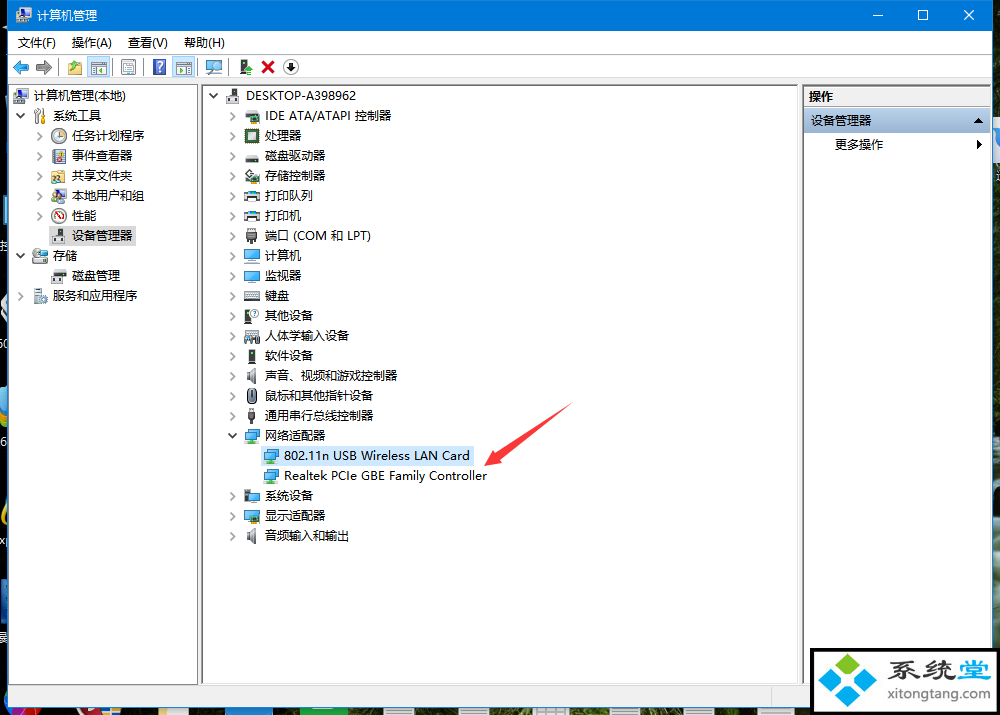The image size is (1000, 715).
Task: Select the 软件设备 category
Action: tap(289, 356)
